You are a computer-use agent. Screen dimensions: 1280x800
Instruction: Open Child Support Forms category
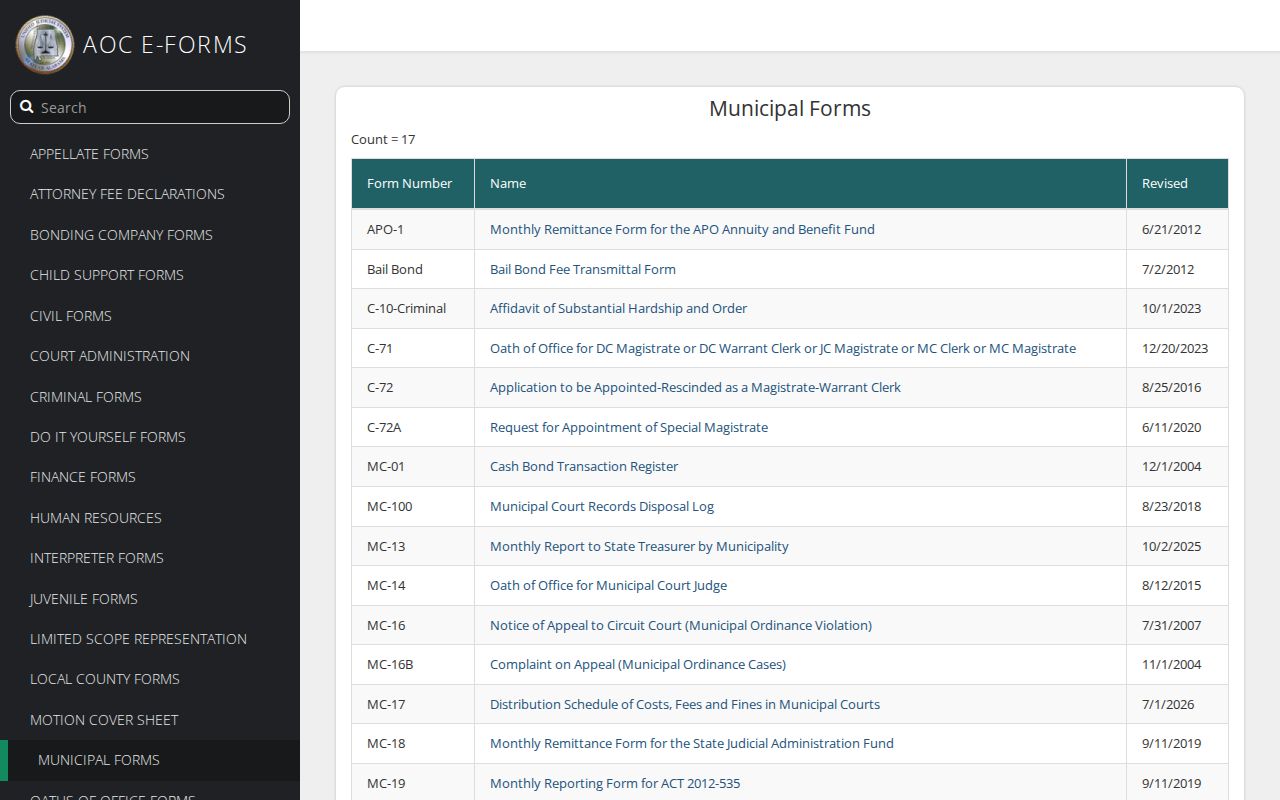click(107, 275)
